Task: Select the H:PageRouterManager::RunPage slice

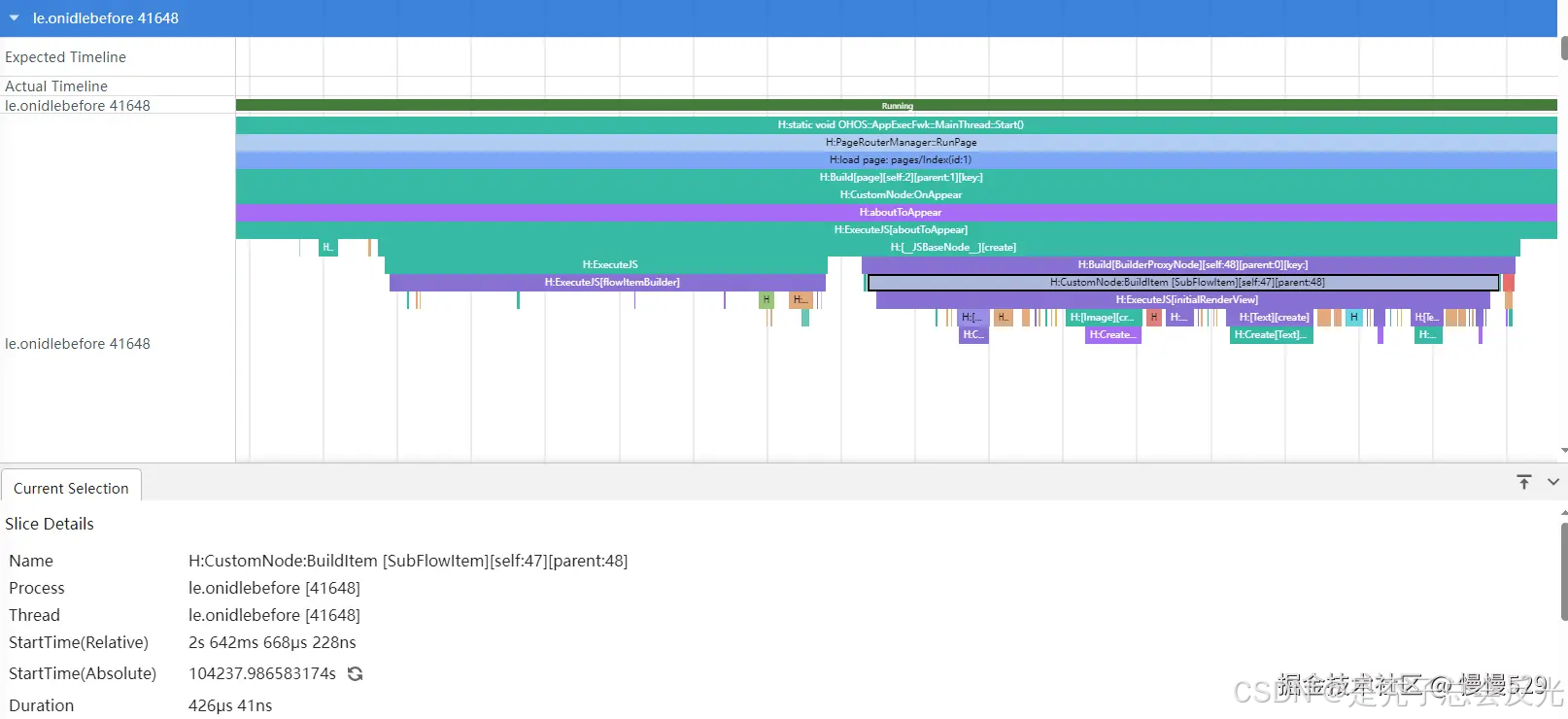Action: [896, 142]
